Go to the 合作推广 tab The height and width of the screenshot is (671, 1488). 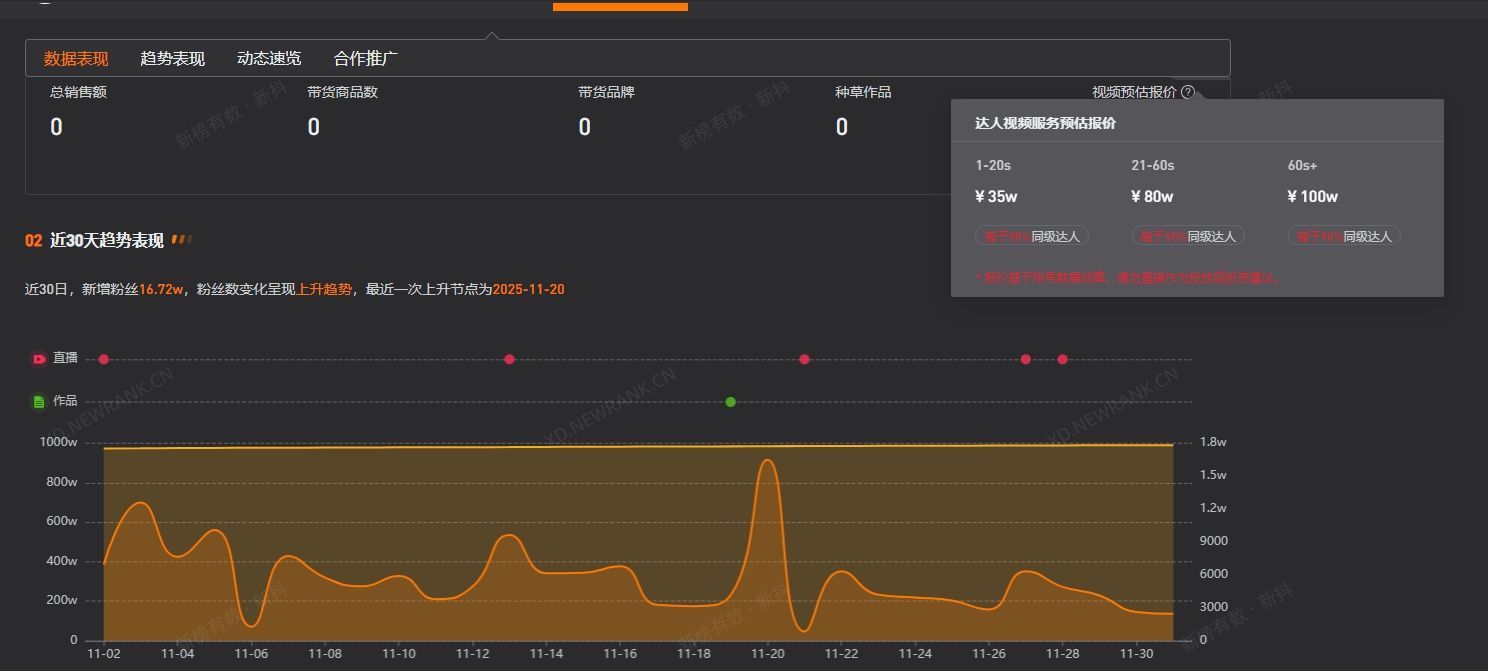click(366, 59)
